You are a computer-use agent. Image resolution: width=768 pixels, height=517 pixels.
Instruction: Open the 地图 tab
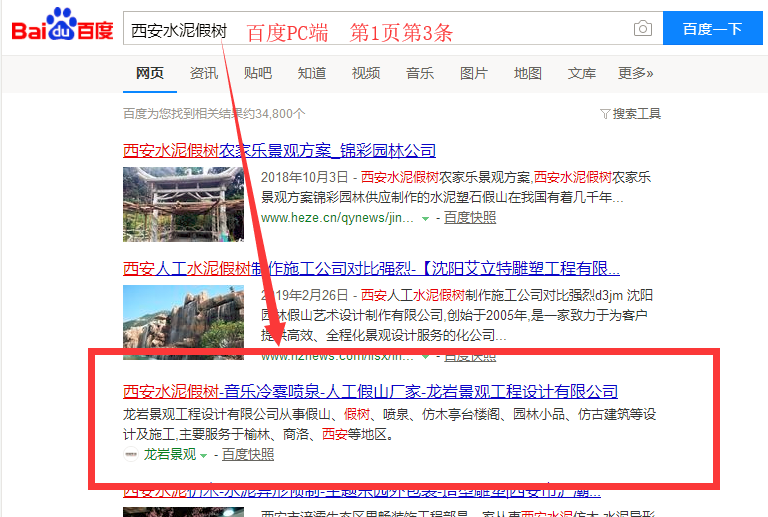pos(528,73)
